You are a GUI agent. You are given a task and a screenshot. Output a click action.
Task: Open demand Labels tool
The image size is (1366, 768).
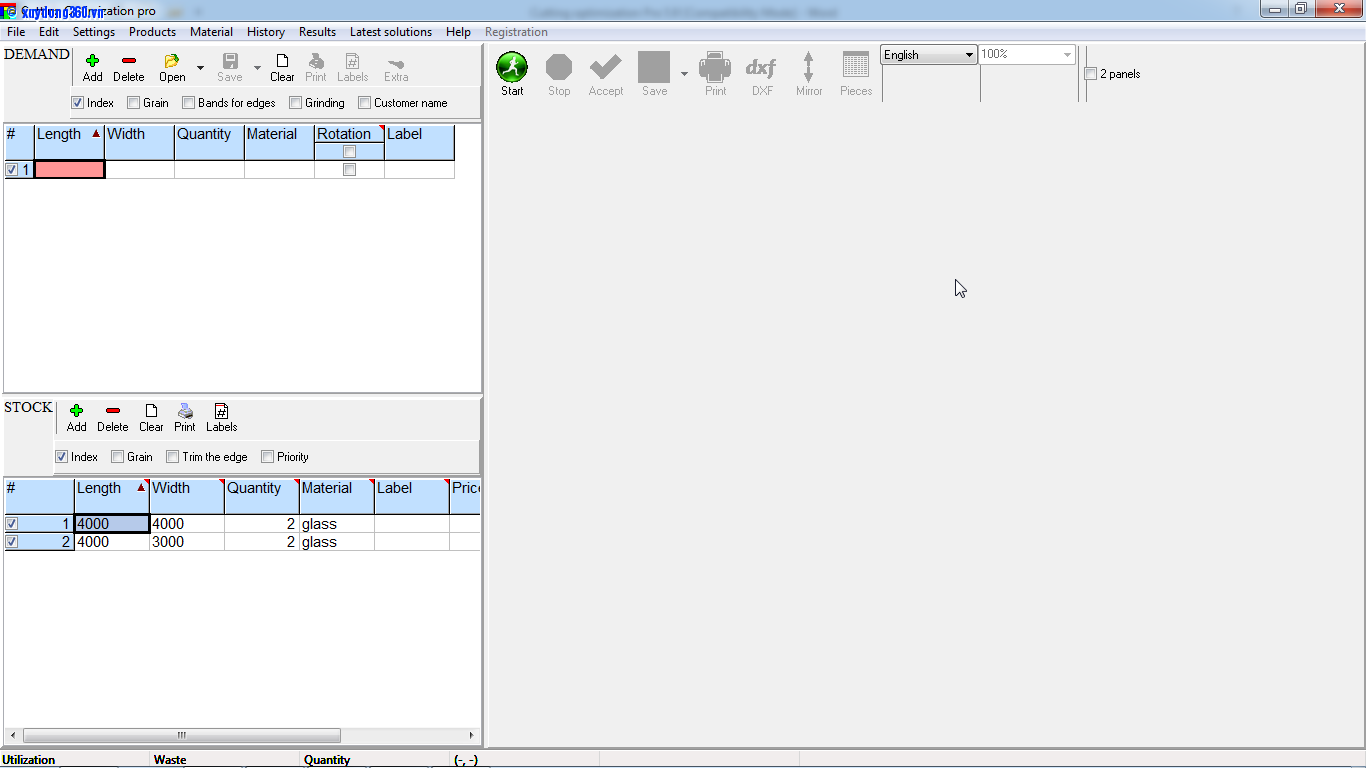pos(352,67)
